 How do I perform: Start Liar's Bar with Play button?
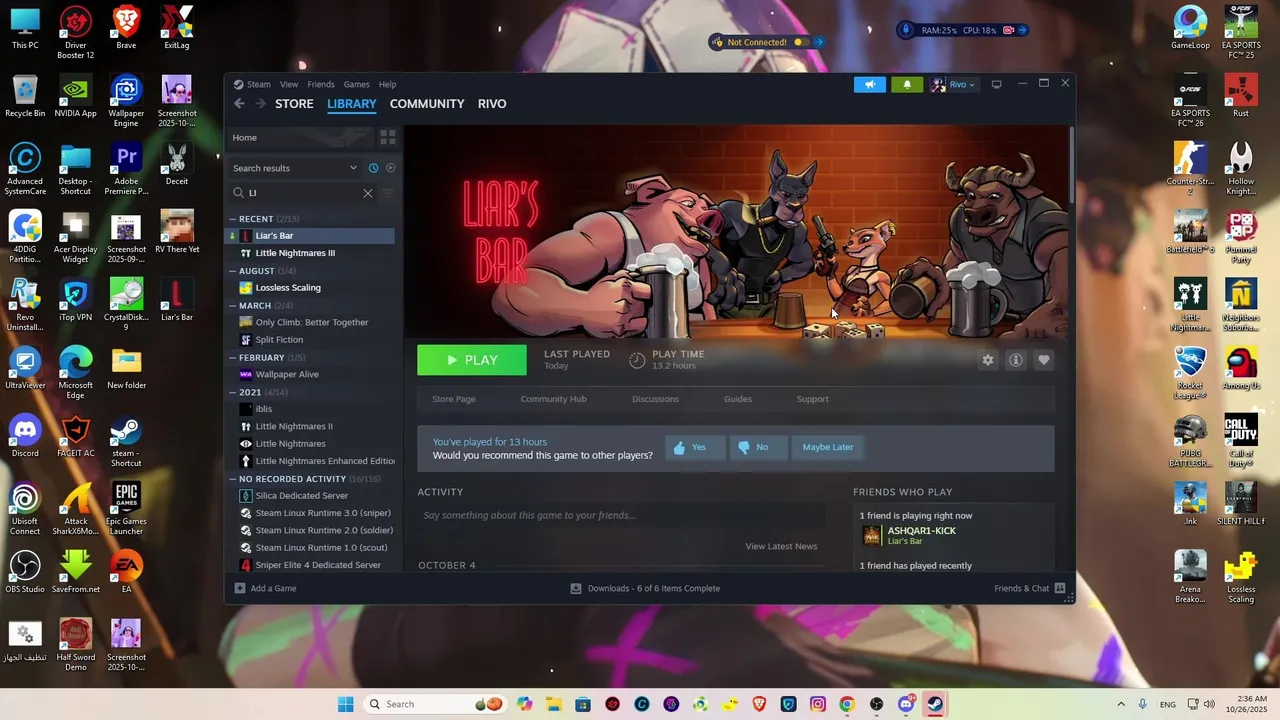[x=472, y=360]
